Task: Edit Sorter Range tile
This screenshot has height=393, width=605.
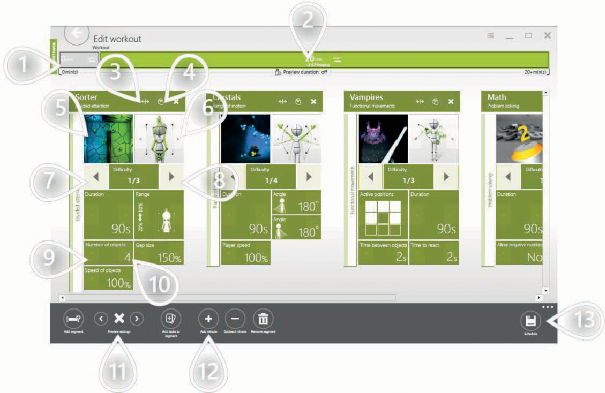Action: click(159, 214)
